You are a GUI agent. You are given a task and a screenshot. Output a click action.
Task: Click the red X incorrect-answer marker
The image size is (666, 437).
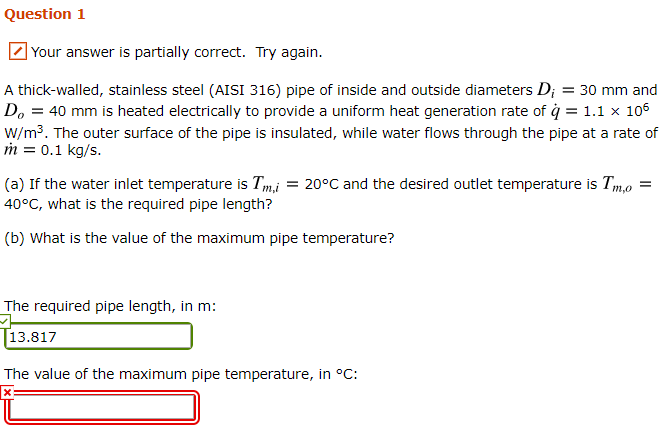pos(7,392)
